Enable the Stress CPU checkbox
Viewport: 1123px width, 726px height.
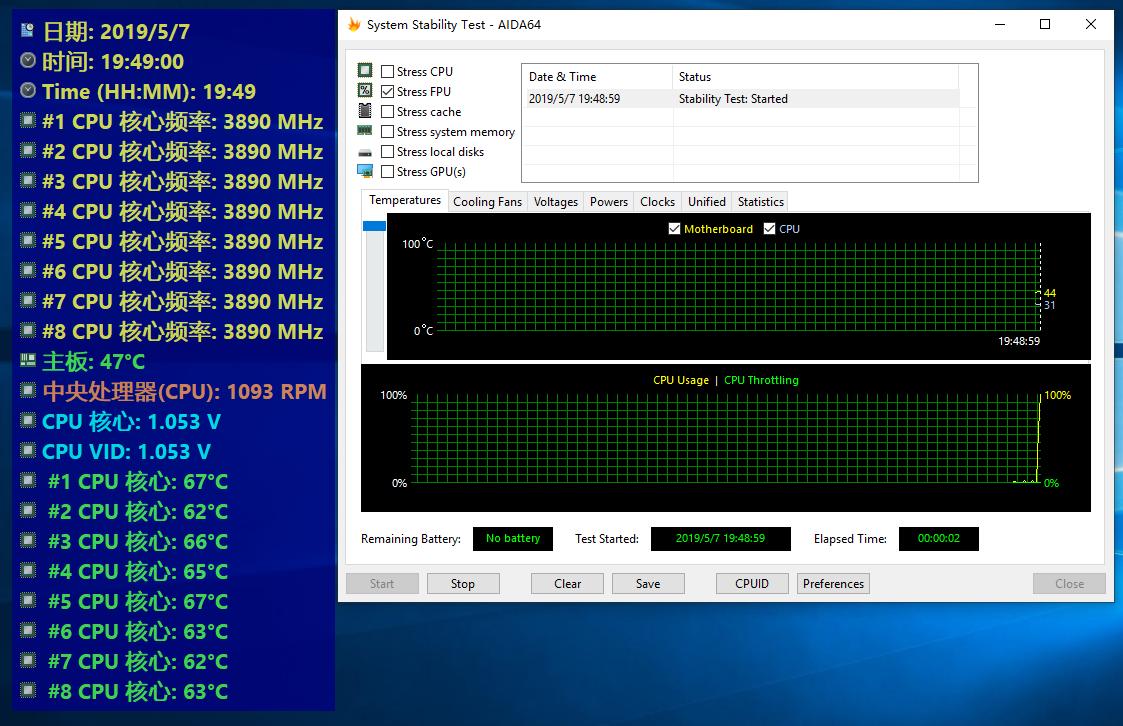pos(387,72)
